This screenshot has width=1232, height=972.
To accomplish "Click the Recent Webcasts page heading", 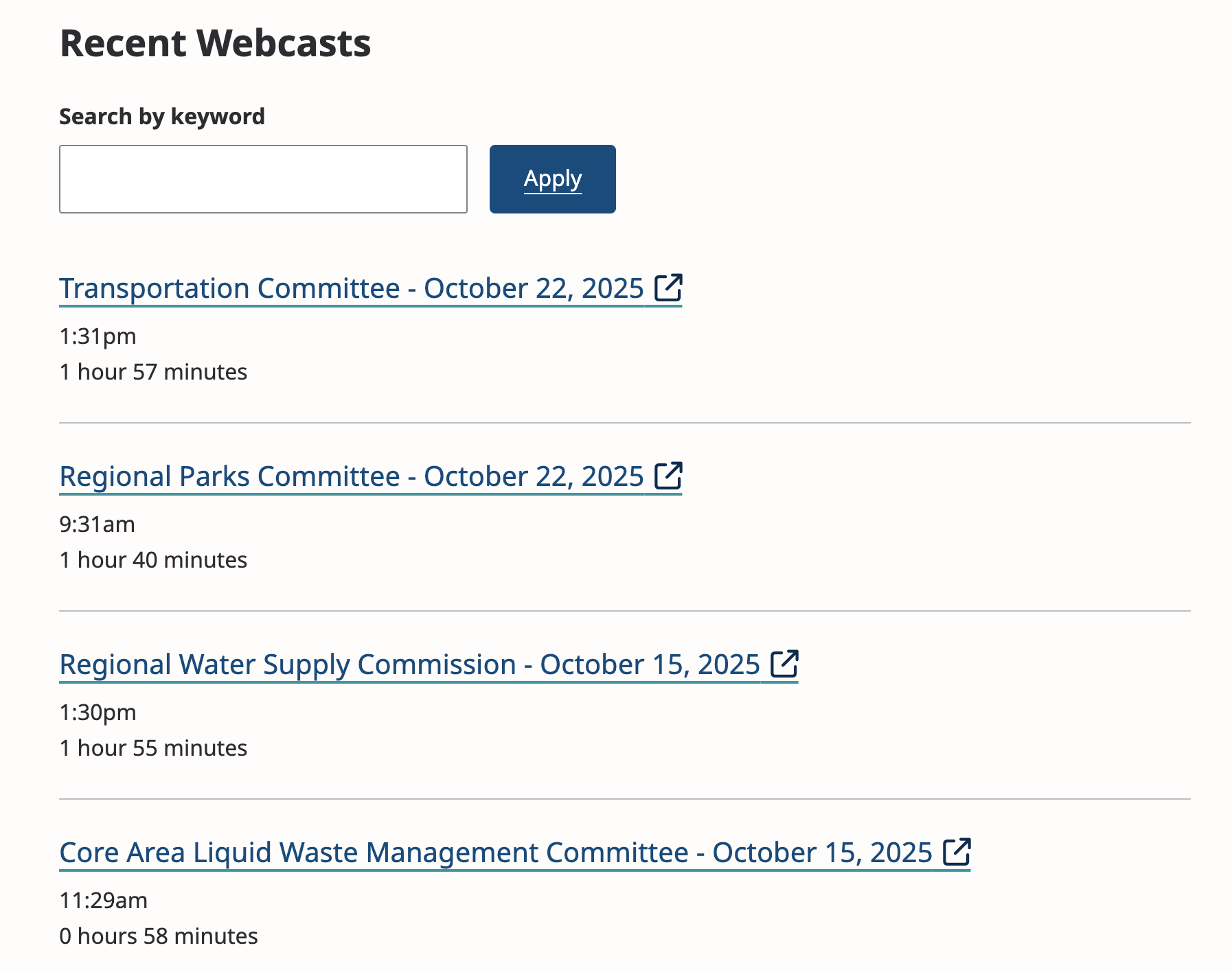I will click(216, 43).
